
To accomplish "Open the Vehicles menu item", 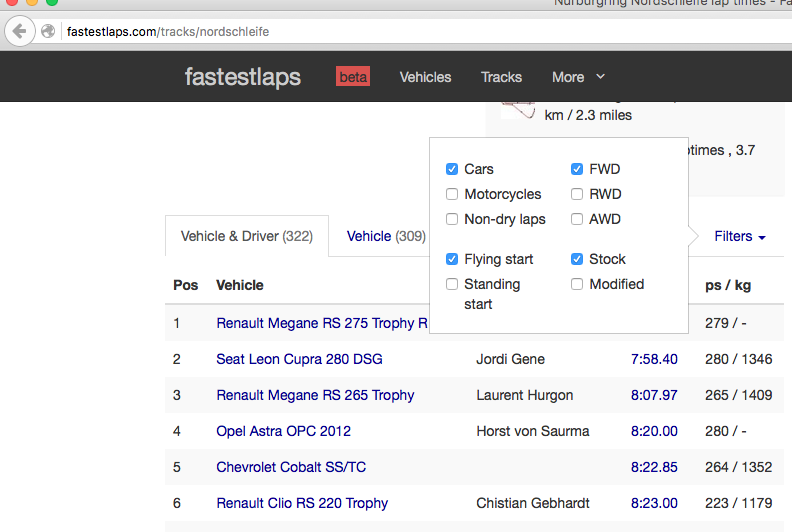I will 425,77.
